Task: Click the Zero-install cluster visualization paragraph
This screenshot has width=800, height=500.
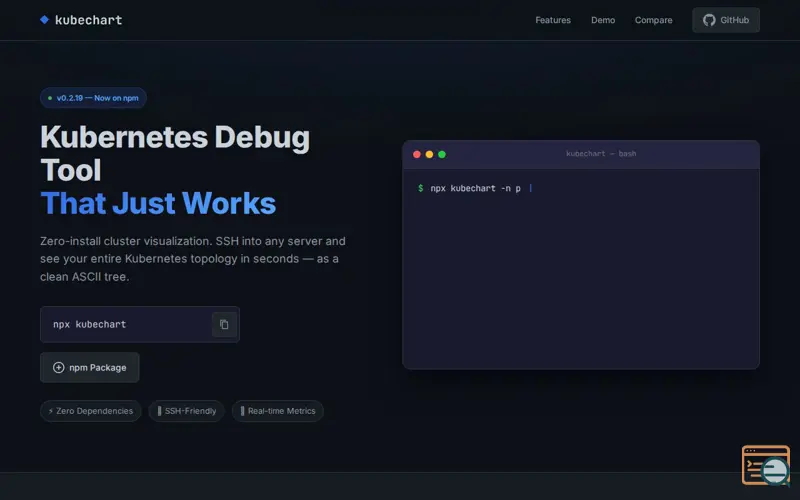Action: (193, 259)
